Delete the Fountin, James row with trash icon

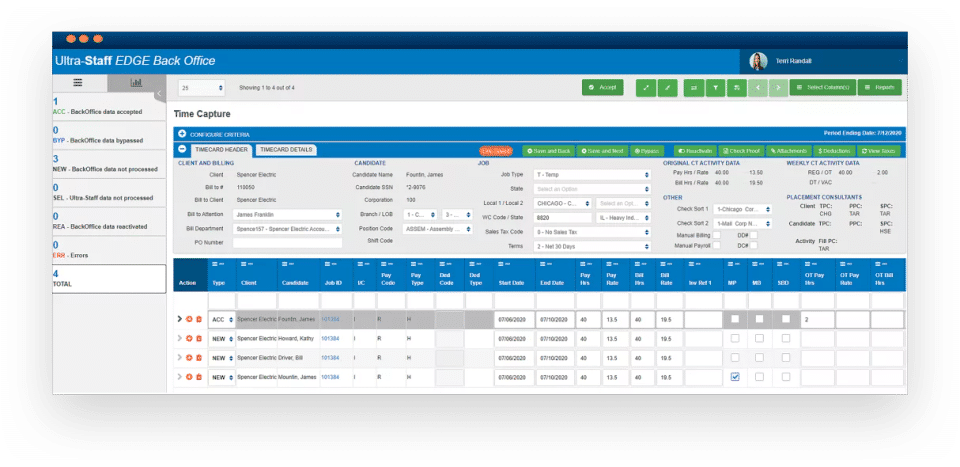click(x=198, y=319)
